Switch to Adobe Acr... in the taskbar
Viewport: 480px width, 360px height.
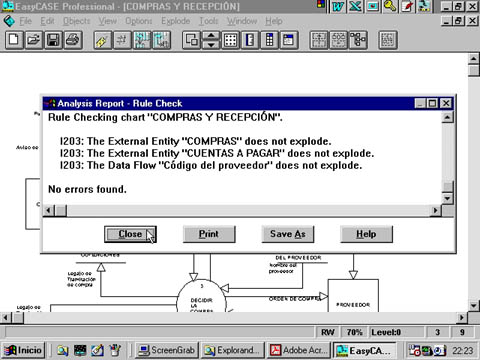click(298, 350)
